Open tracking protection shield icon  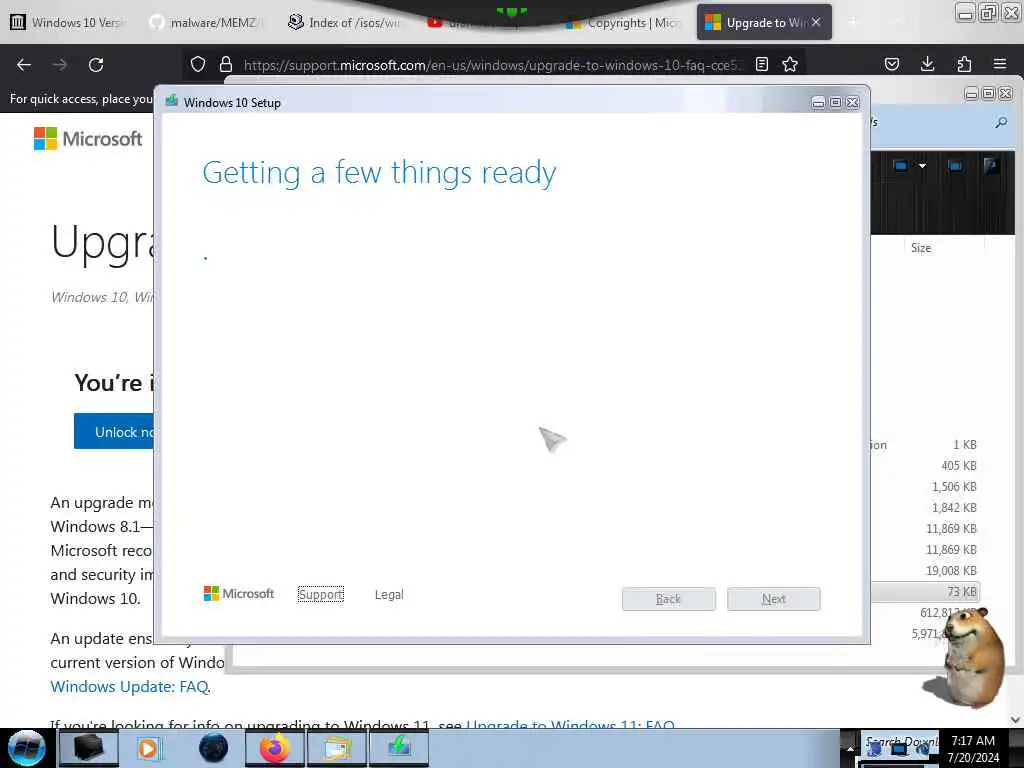[x=198, y=64]
